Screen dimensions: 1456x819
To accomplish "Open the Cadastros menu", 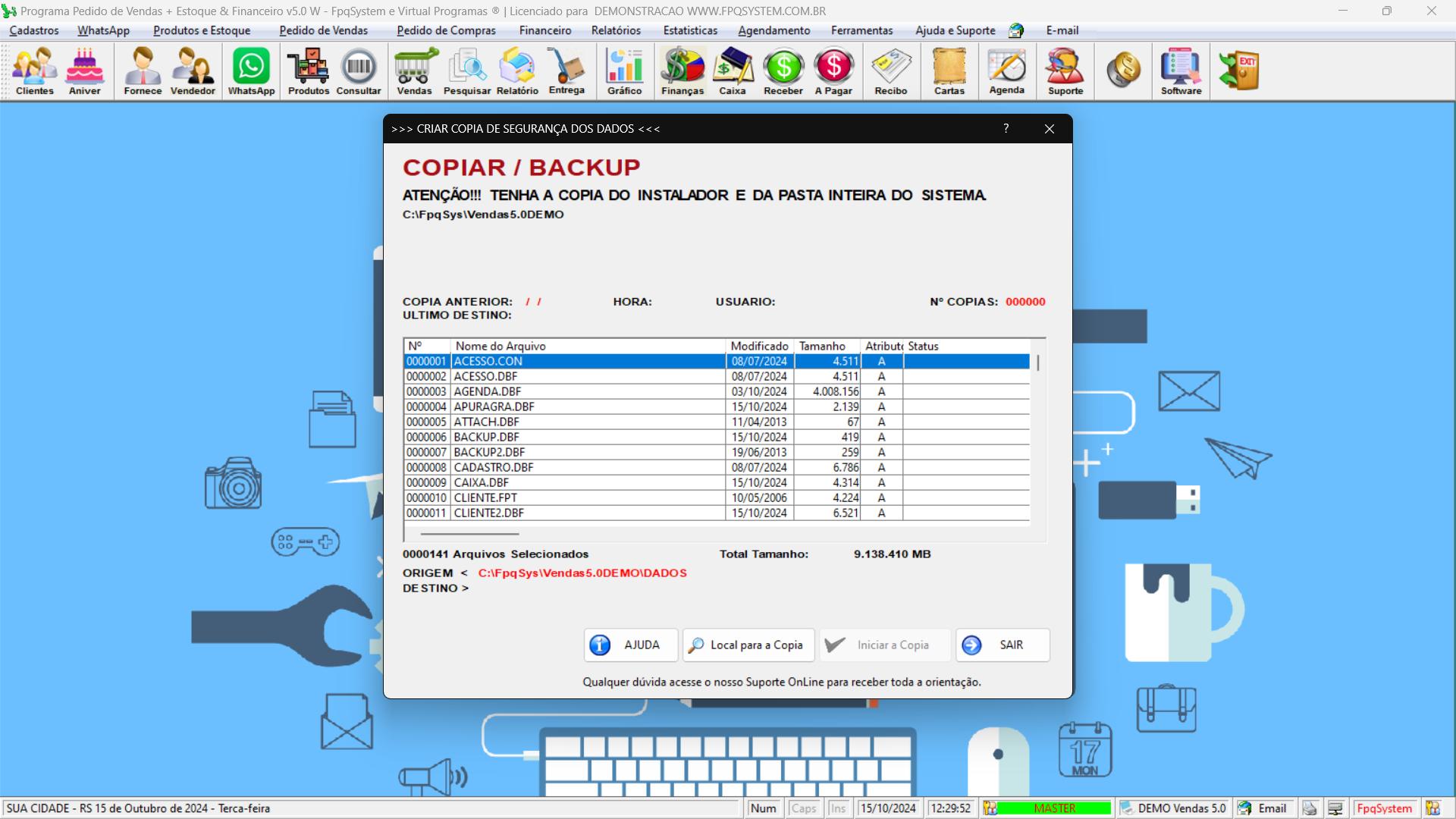I will 34,30.
